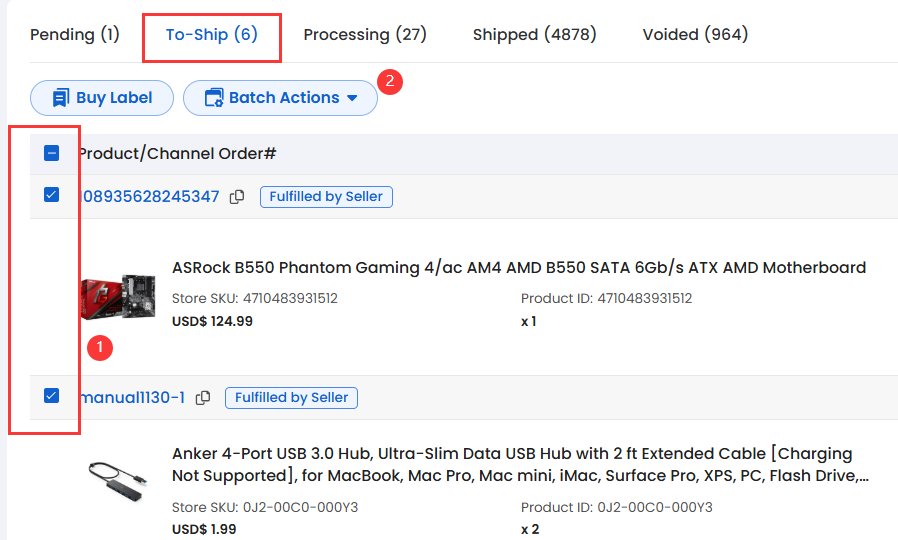Click the Buy Label document icon
This screenshot has height=540, width=898.
pyautogui.click(x=61, y=98)
